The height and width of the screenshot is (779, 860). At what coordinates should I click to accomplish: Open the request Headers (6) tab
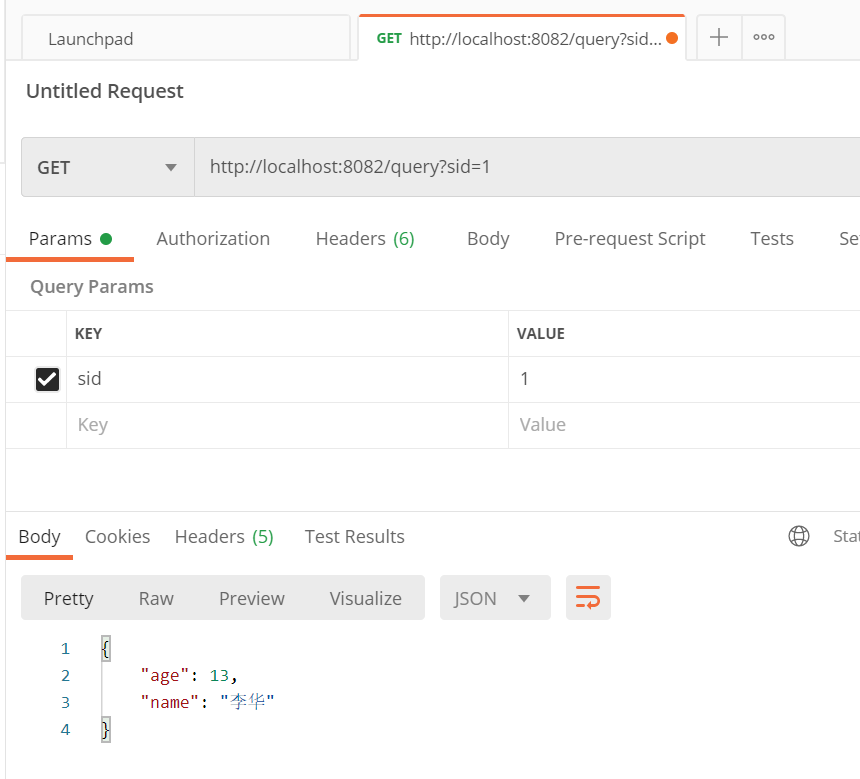tap(365, 238)
